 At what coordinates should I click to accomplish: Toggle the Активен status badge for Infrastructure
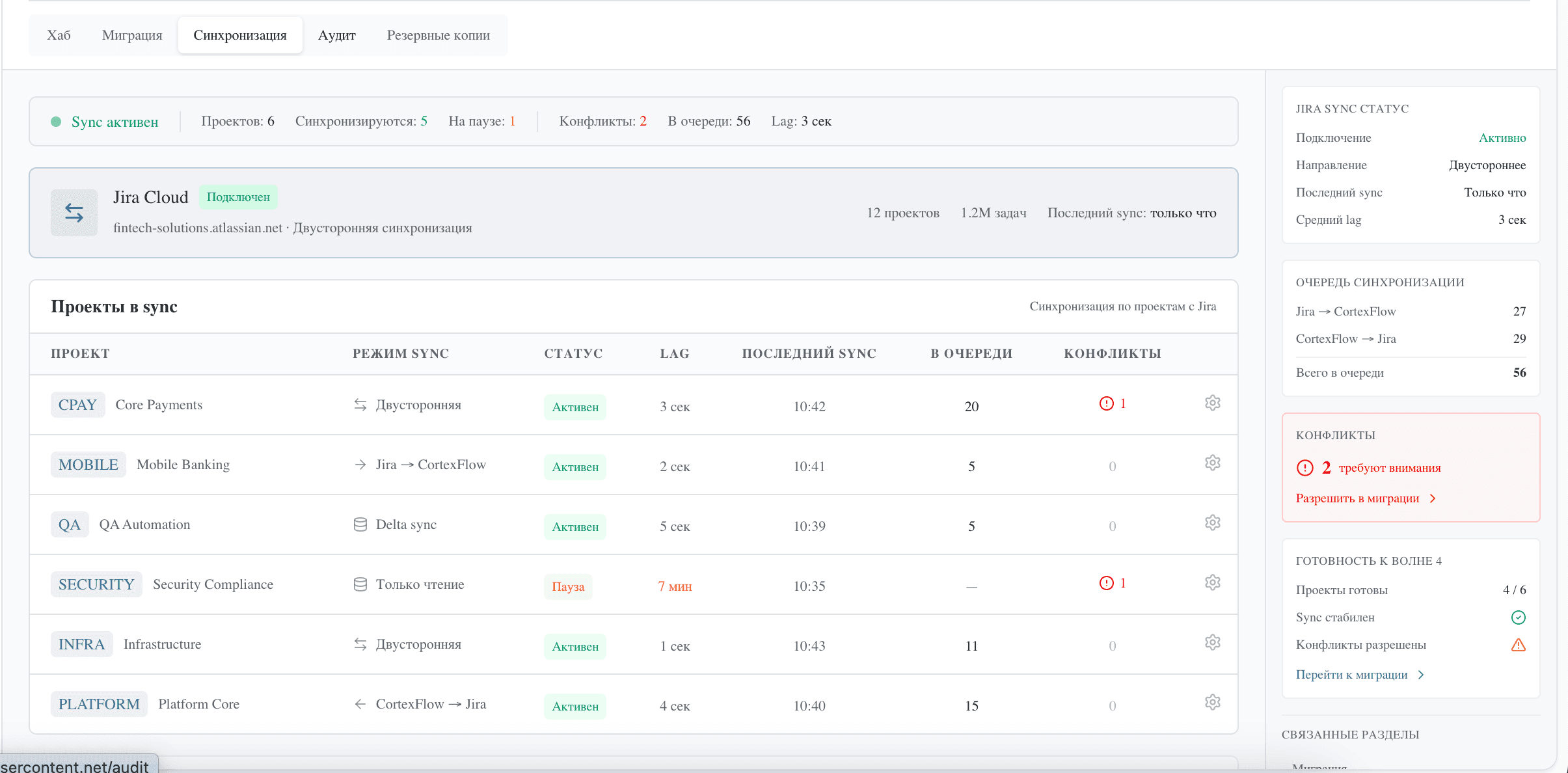pyautogui.click(x=574, y=646)
